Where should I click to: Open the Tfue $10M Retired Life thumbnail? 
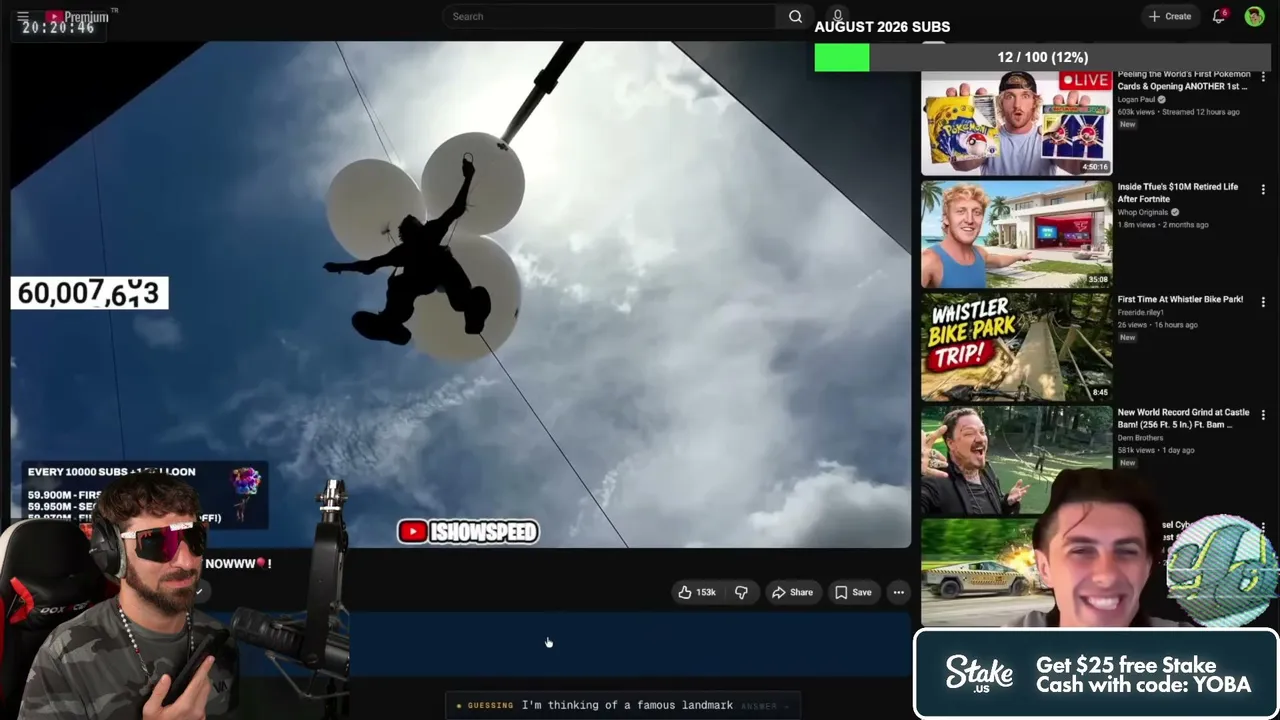(x=1016, y=234)
